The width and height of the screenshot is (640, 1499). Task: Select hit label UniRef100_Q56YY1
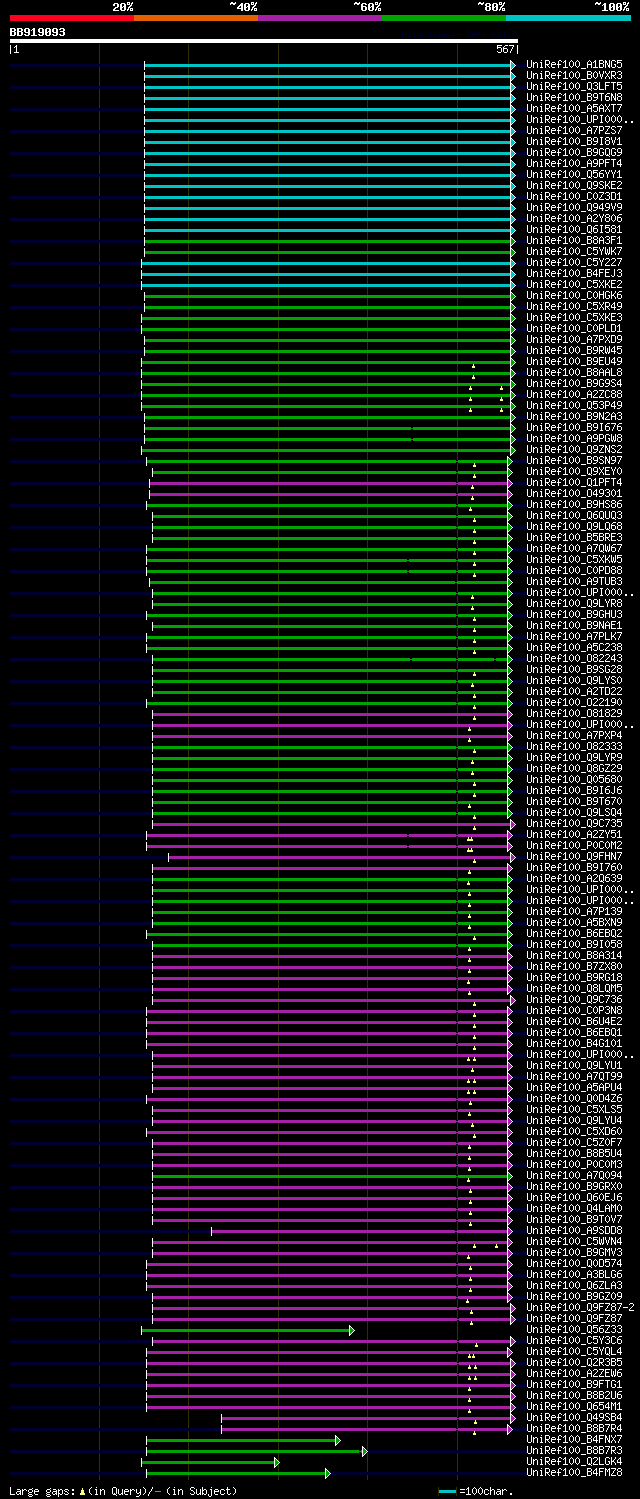point(574,174)
